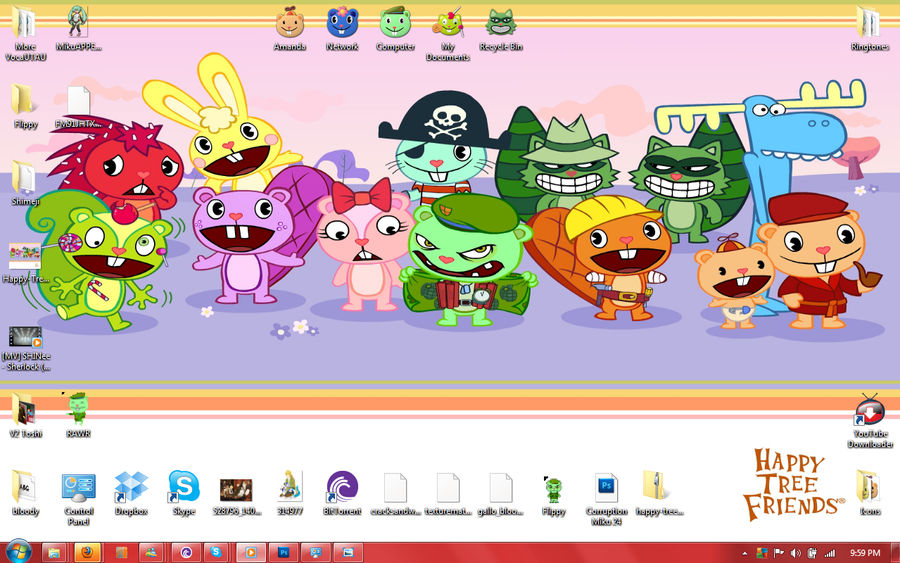Click the 9:59 PM clock

pyautogui.click(x=865, y=553)
